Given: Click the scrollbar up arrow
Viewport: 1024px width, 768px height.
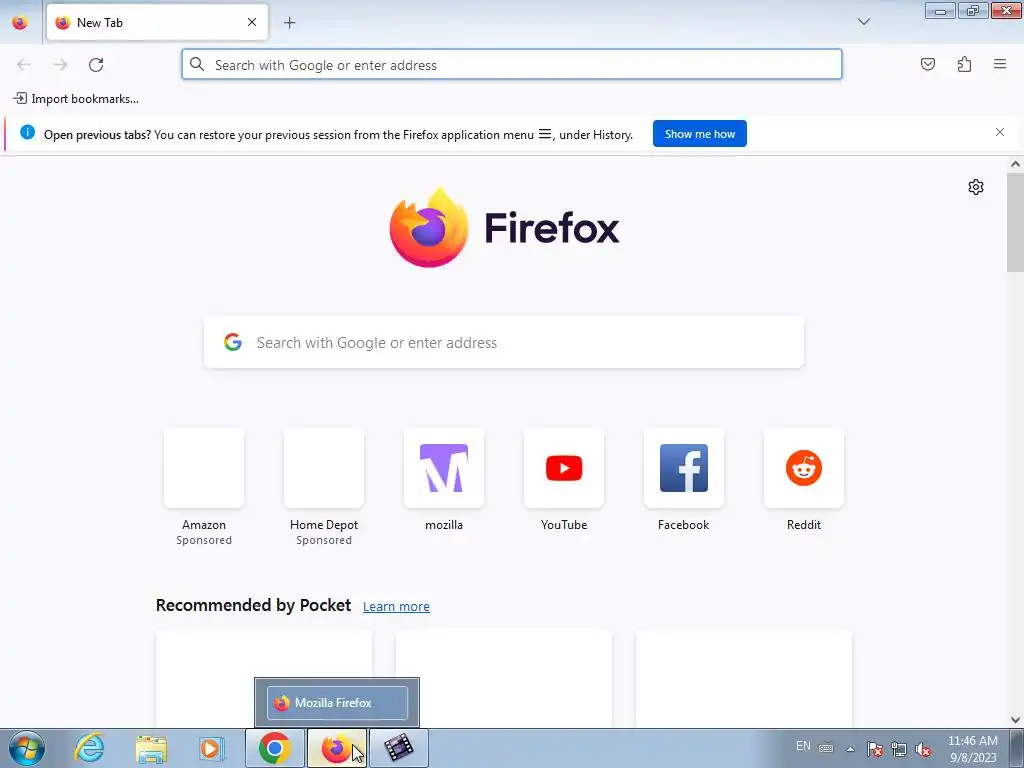Looking at the screenshot, I should click(x=1015, y=164).
